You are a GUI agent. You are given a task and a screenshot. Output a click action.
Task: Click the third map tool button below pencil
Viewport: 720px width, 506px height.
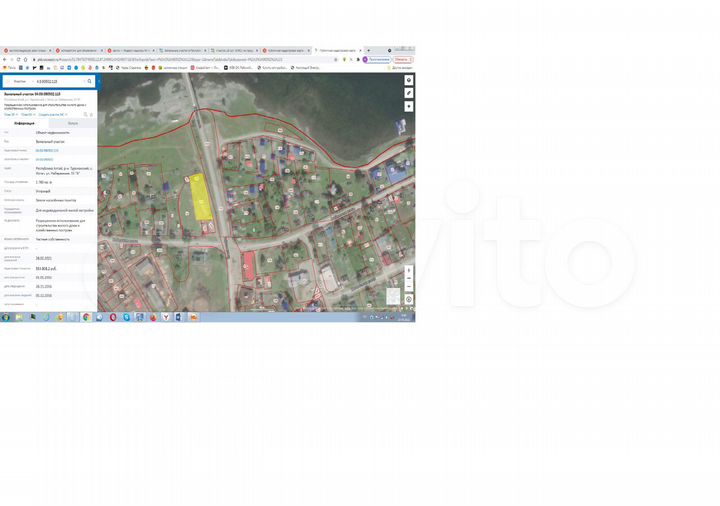409,107
